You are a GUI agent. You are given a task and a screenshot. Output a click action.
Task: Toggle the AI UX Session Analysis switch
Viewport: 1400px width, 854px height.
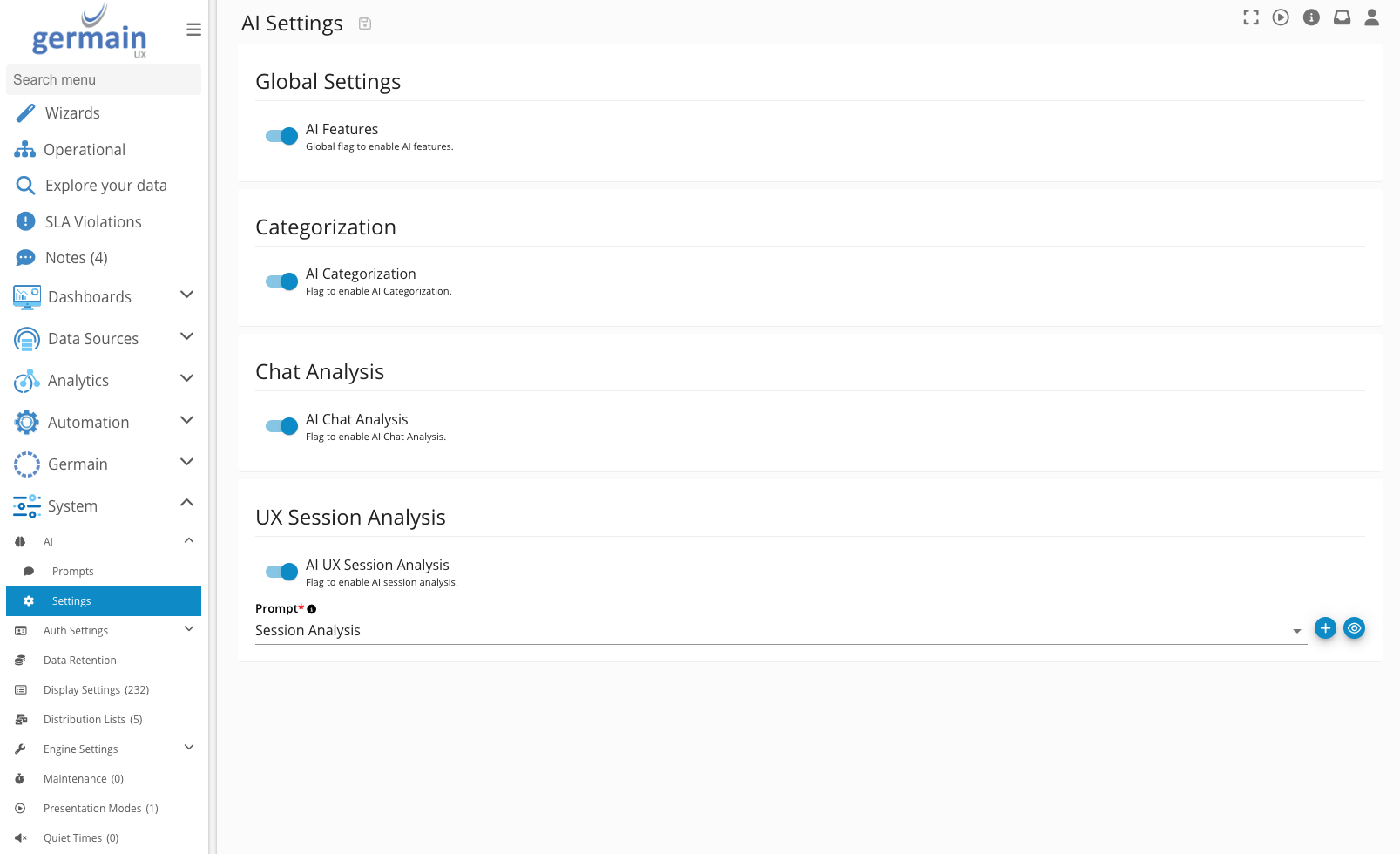281,572
